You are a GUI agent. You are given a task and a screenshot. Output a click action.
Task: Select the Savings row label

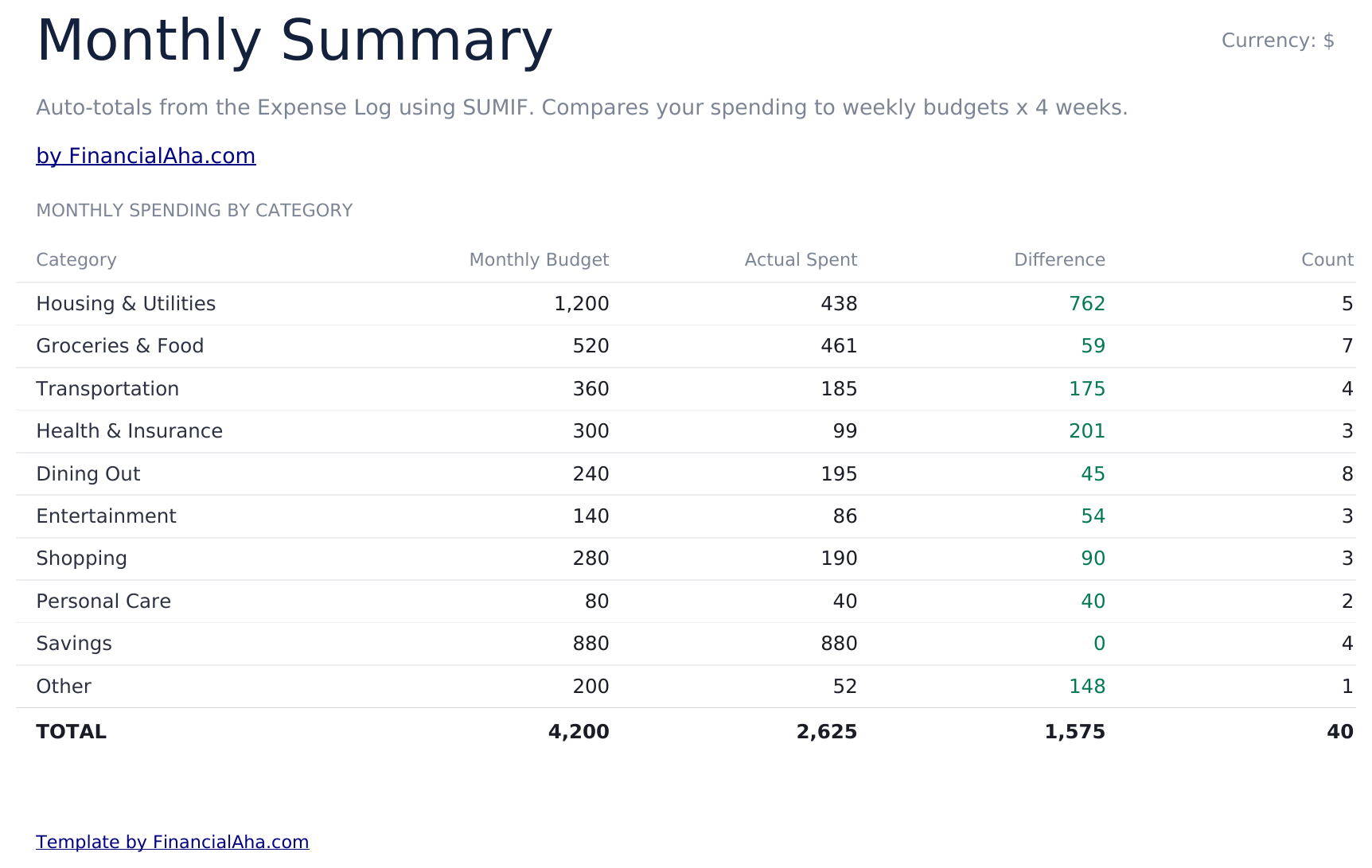(x=74, y=644)
